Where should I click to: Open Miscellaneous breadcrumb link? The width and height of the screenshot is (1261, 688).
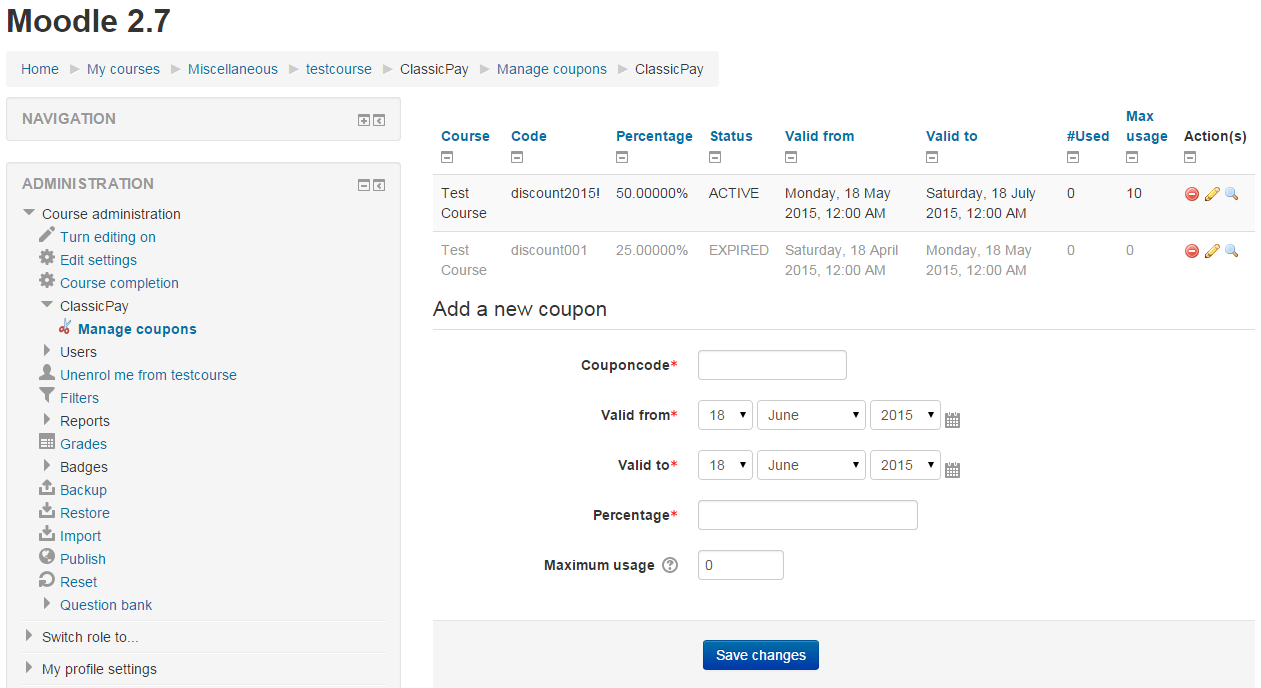click(233, 69)
